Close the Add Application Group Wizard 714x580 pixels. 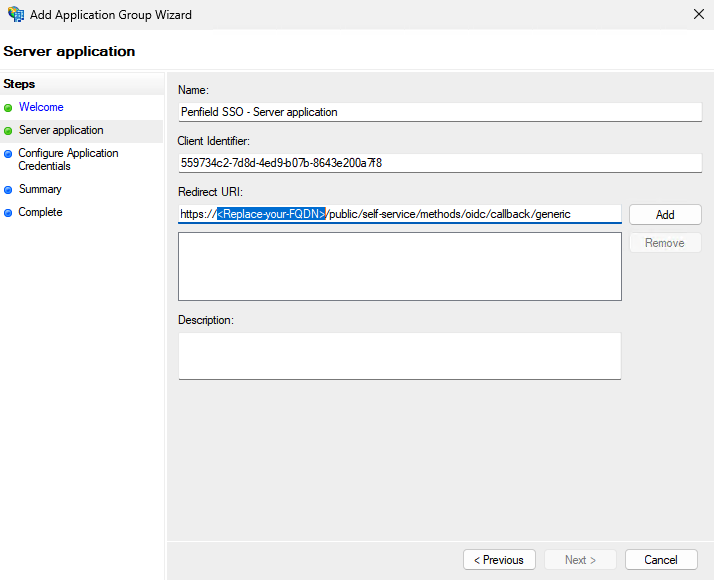click(699, 14)
